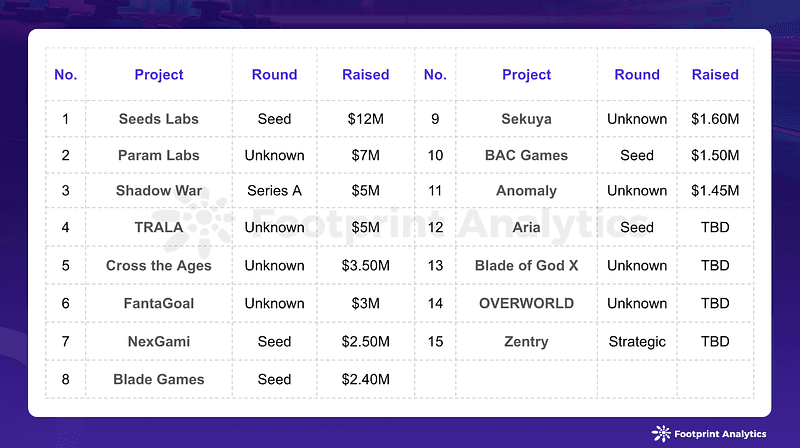Click the BAC Games project name
The height and width of the screenshot is (448, 800).
click(527, 155)
